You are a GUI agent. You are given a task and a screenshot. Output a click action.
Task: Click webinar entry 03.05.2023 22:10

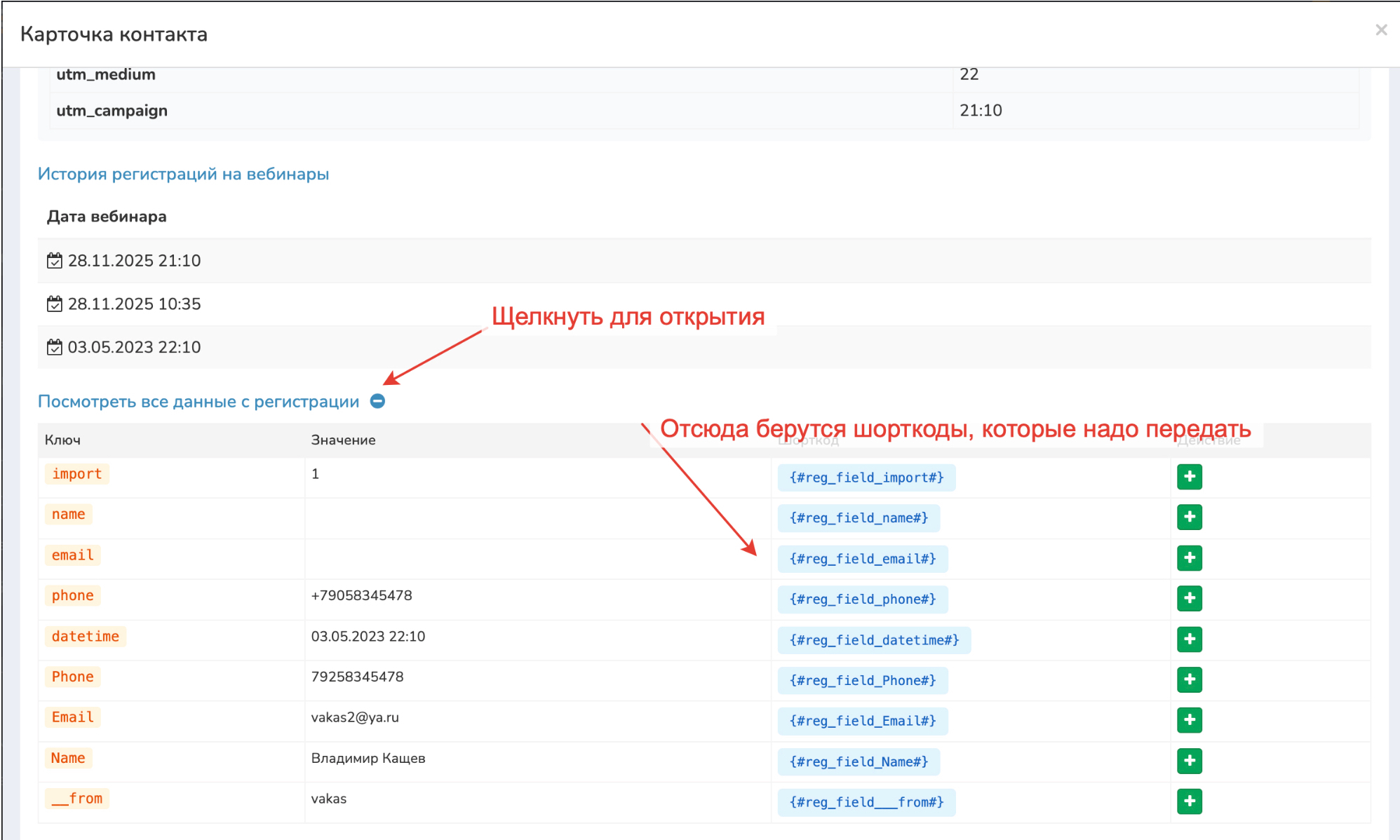point(134,348)
